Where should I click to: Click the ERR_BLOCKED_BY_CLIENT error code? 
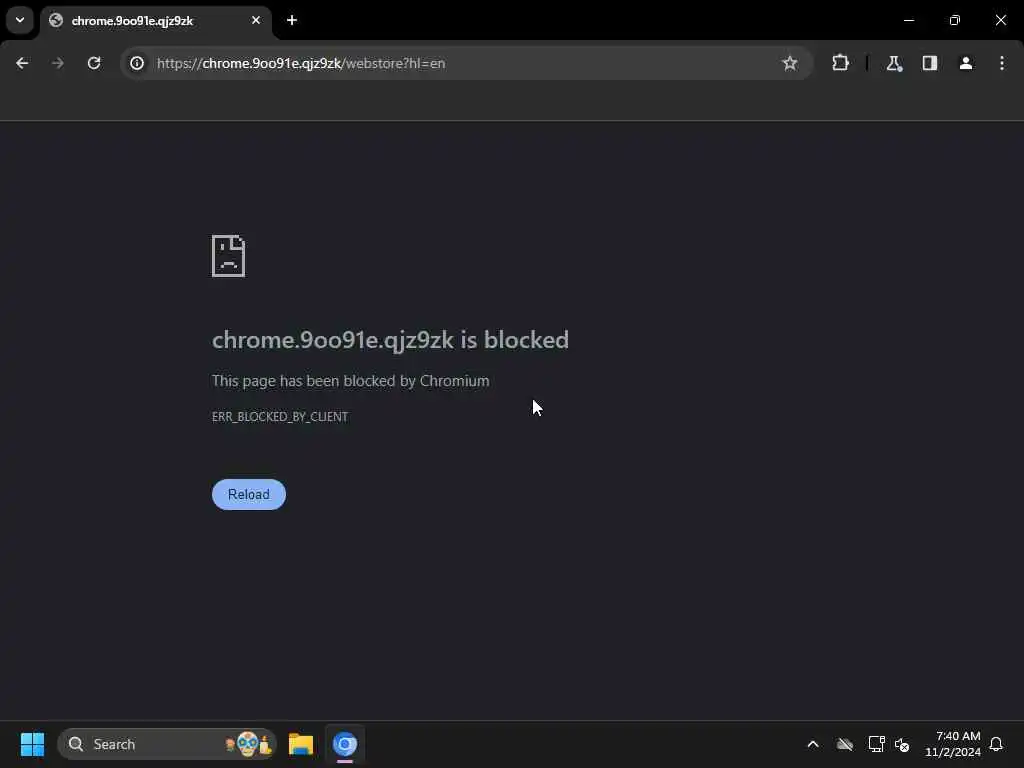click(x=280, y=417)
